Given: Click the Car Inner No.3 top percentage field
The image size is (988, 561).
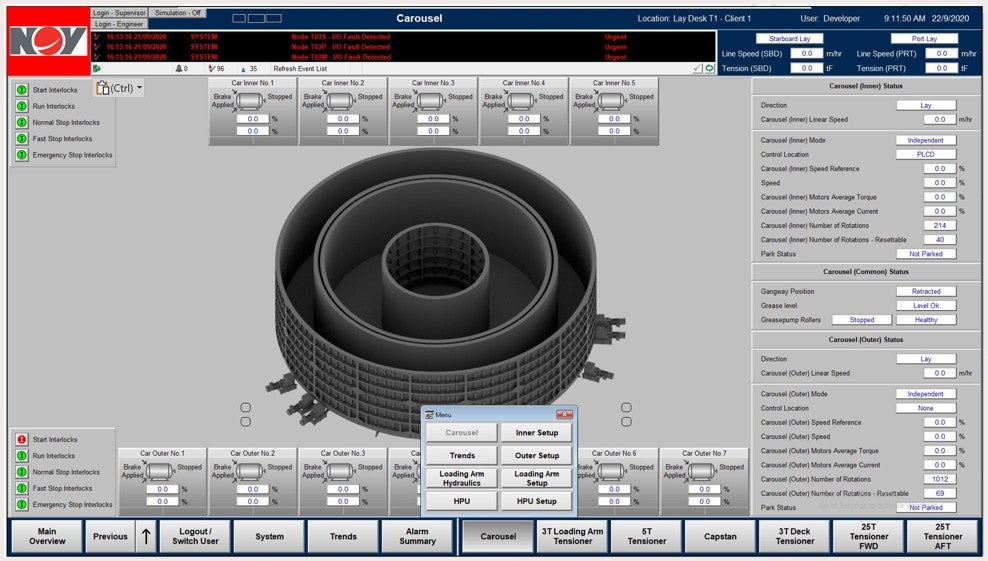Looking at the screenshot, I should pos(433,118).
